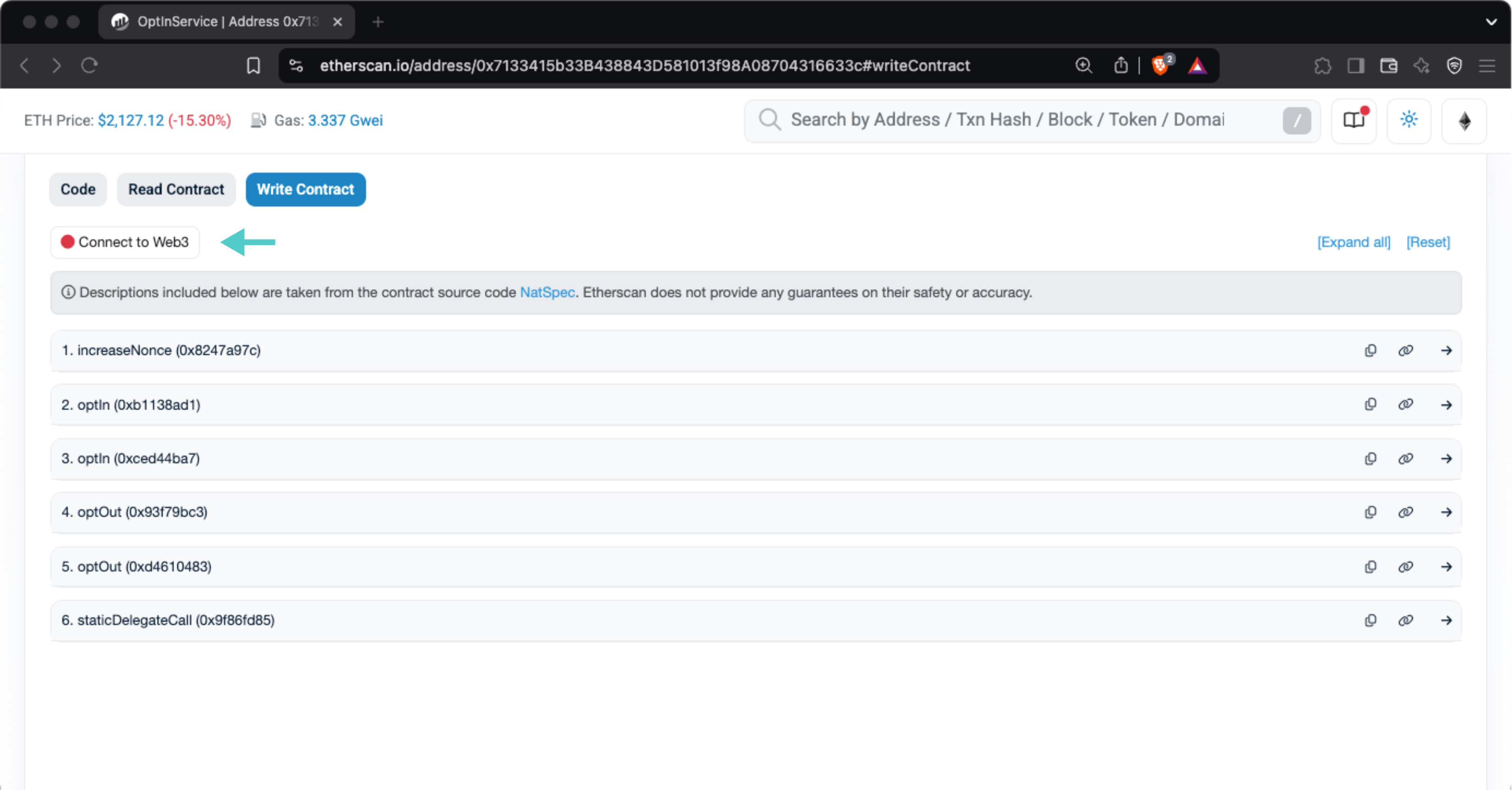Screen dimensions: 1512x790
Task: Copy optOut (0xd4610483) method name icon
Action: click(x=1370, y=567)
